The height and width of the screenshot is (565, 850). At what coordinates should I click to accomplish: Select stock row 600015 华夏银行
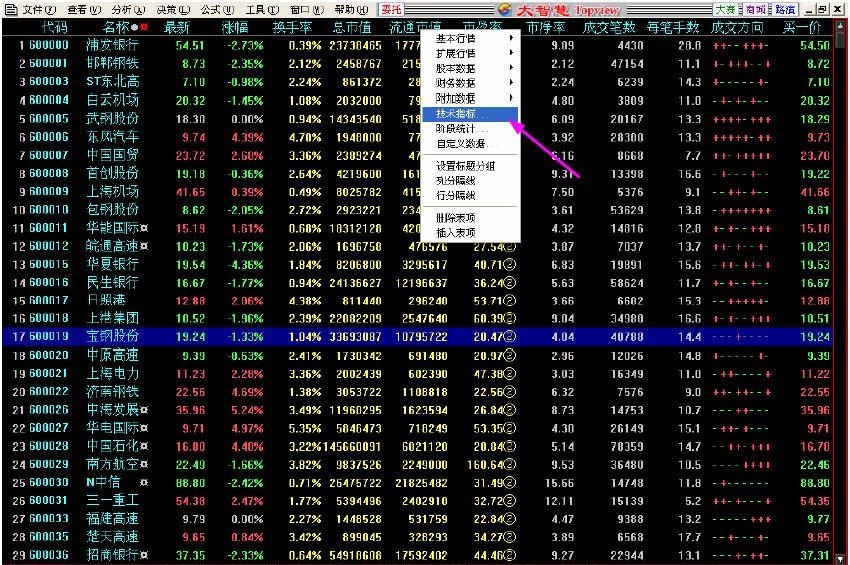(x=419, y=265)
